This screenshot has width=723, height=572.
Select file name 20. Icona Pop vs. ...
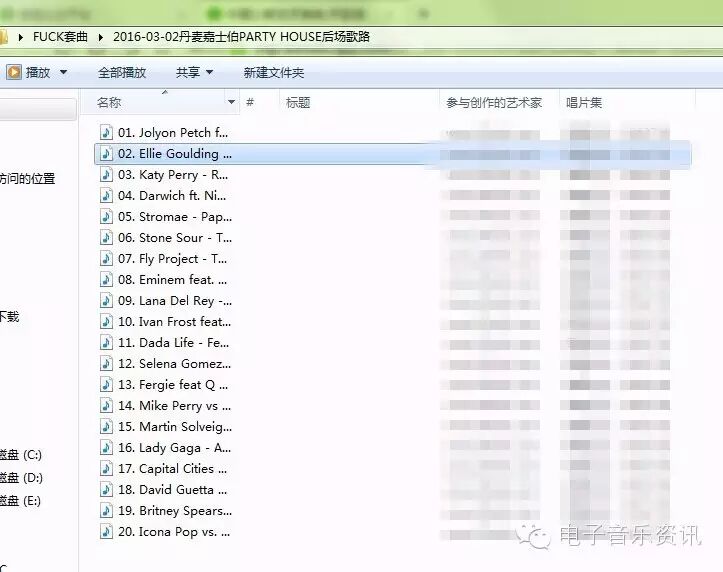tap(174, 531)
